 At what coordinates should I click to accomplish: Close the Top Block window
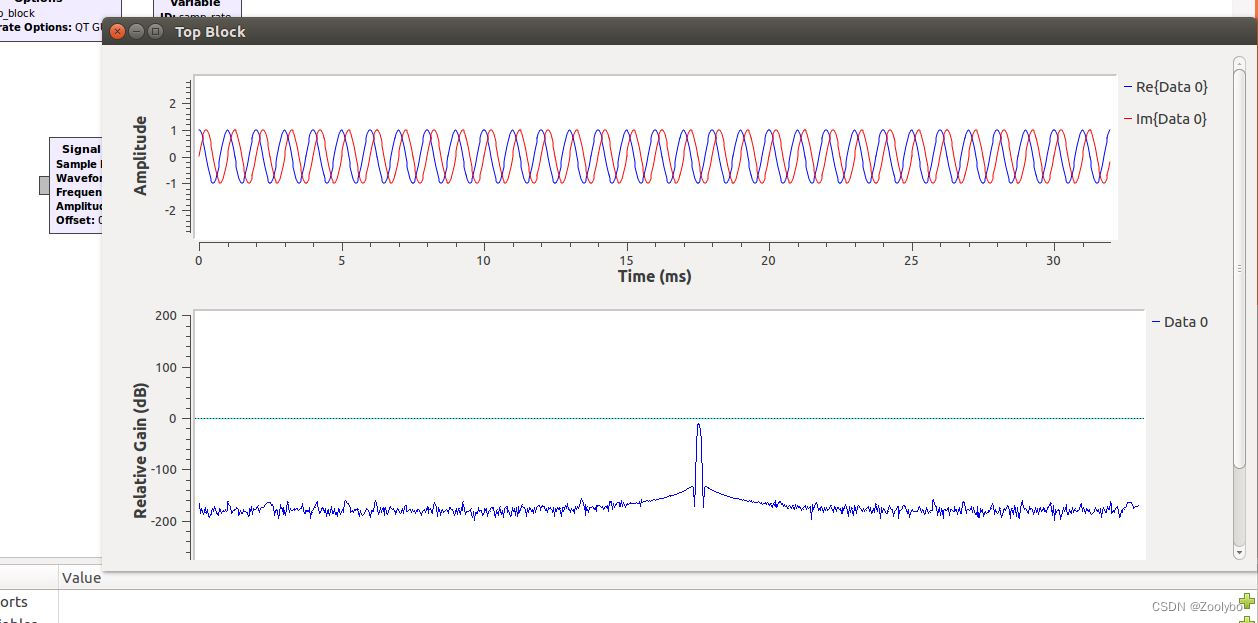point(118,31)
